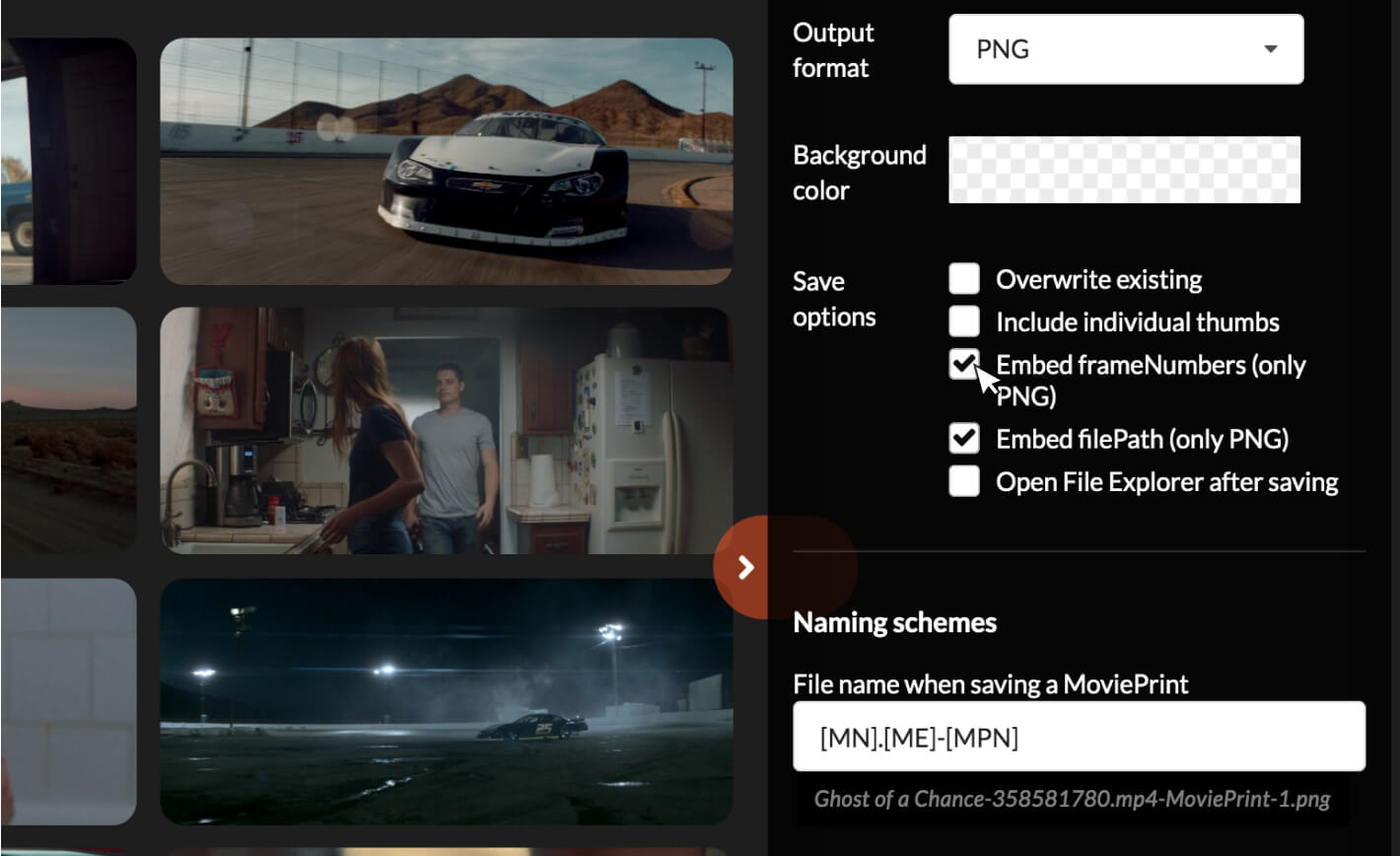Click the Save options label
The image size is (1400, 856).
coord(834,299)
